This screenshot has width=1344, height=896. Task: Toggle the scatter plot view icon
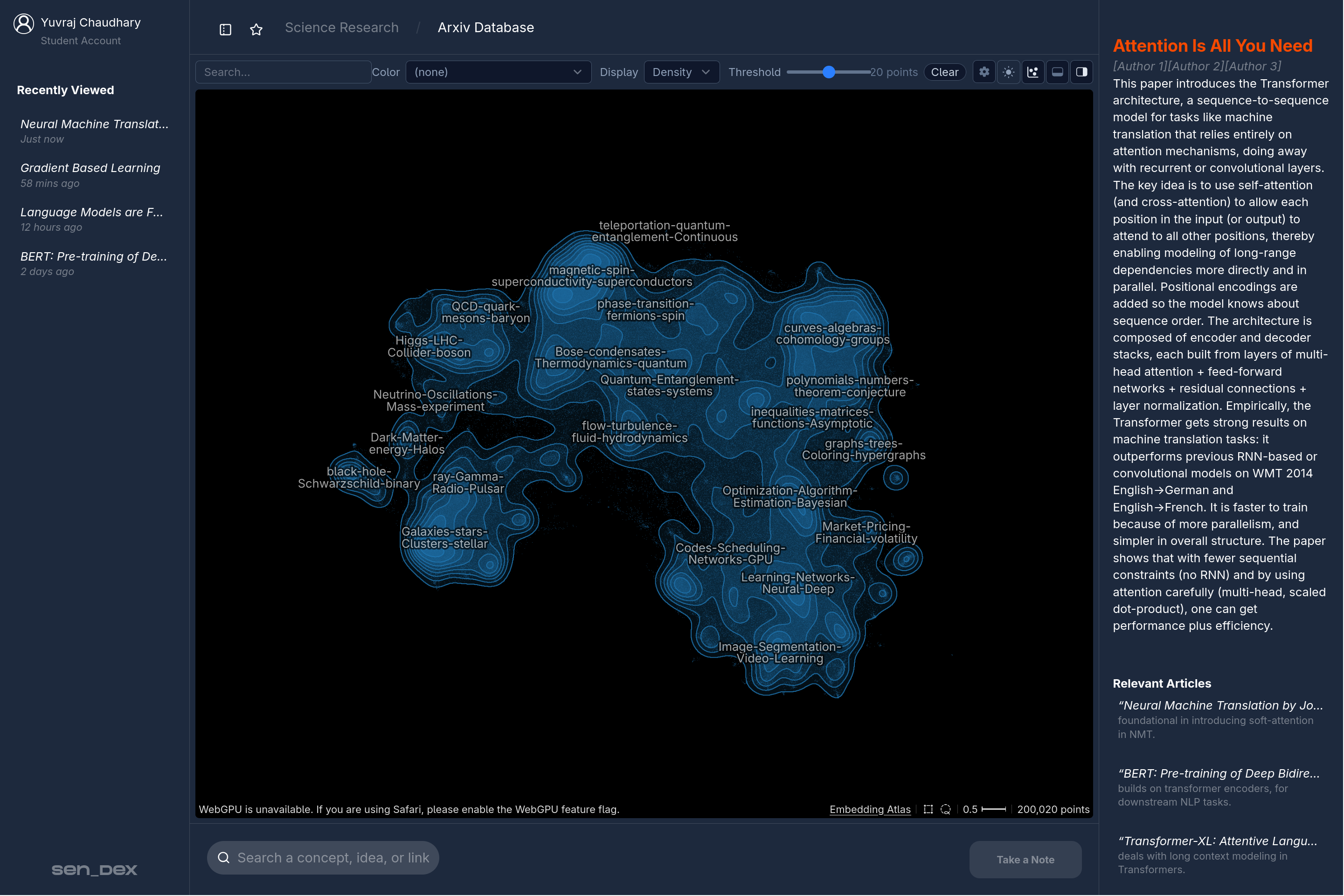(x=1032, y=72)
